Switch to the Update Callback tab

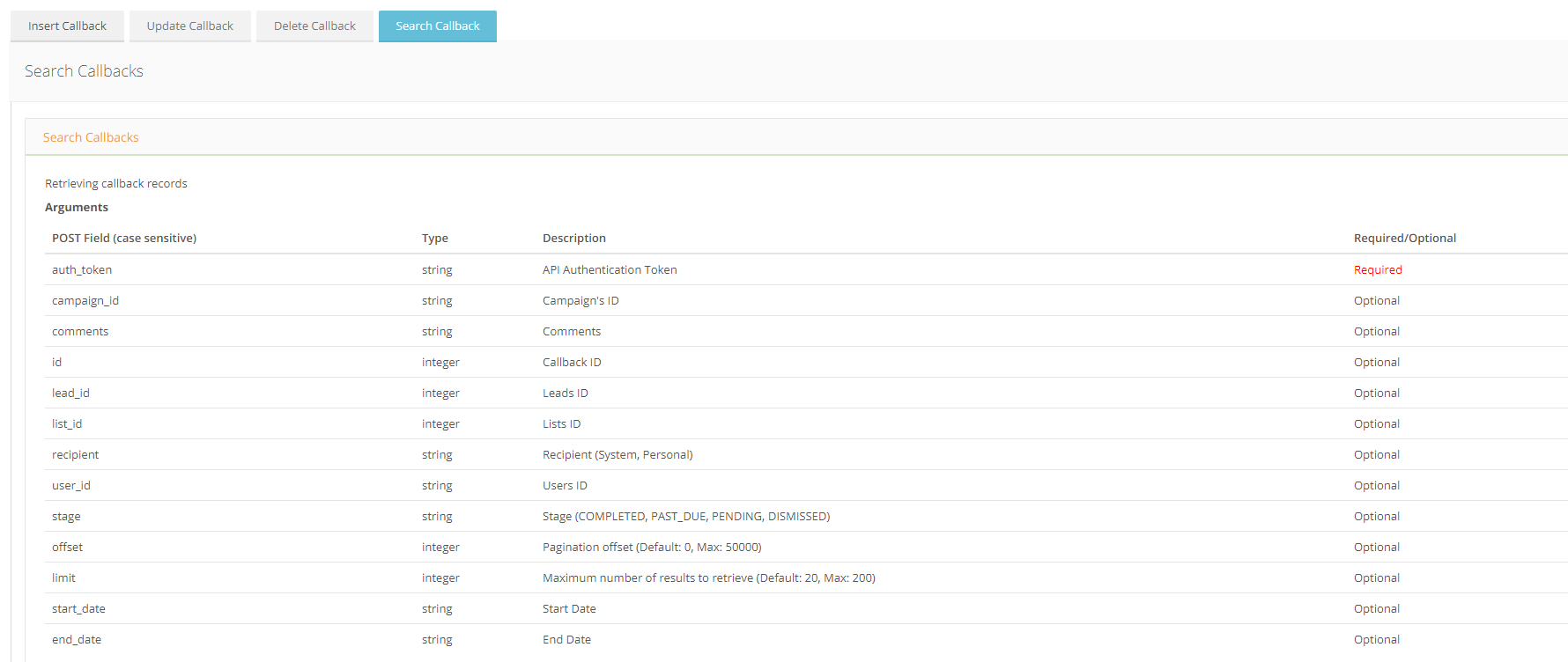[190, 26]
